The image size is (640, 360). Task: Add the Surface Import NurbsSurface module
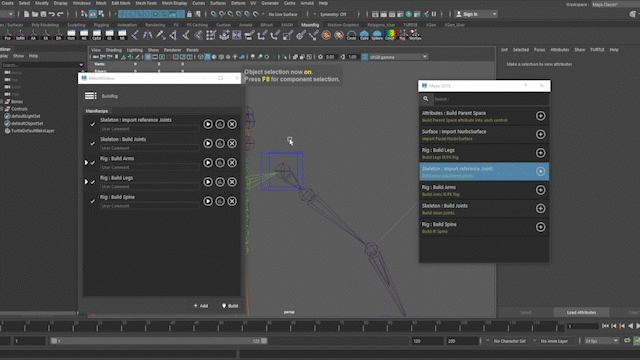tap(540, 134)
